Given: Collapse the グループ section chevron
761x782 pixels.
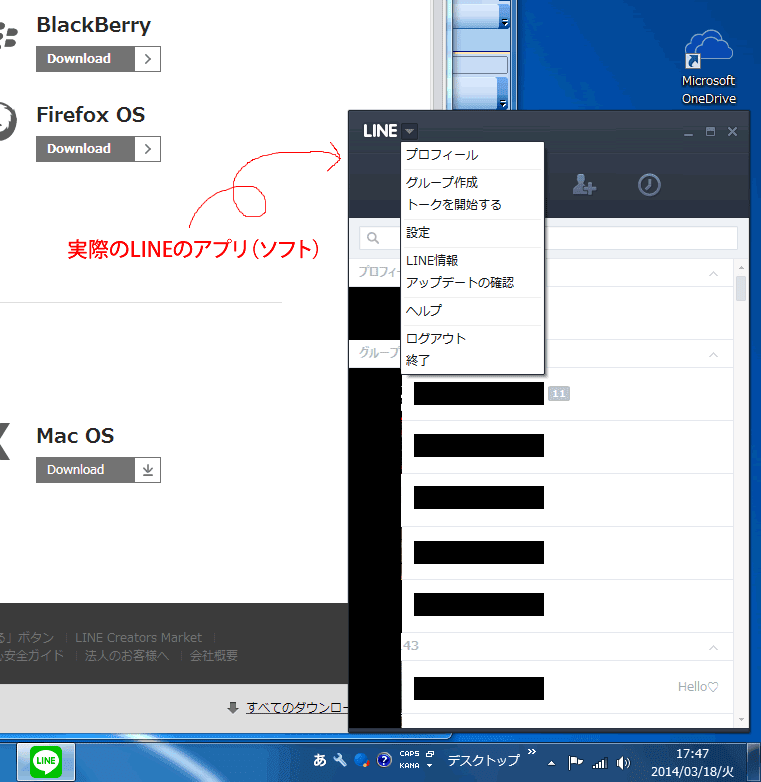Looking at the screenshot, I should pyautogui.click(x=714, y=355).
